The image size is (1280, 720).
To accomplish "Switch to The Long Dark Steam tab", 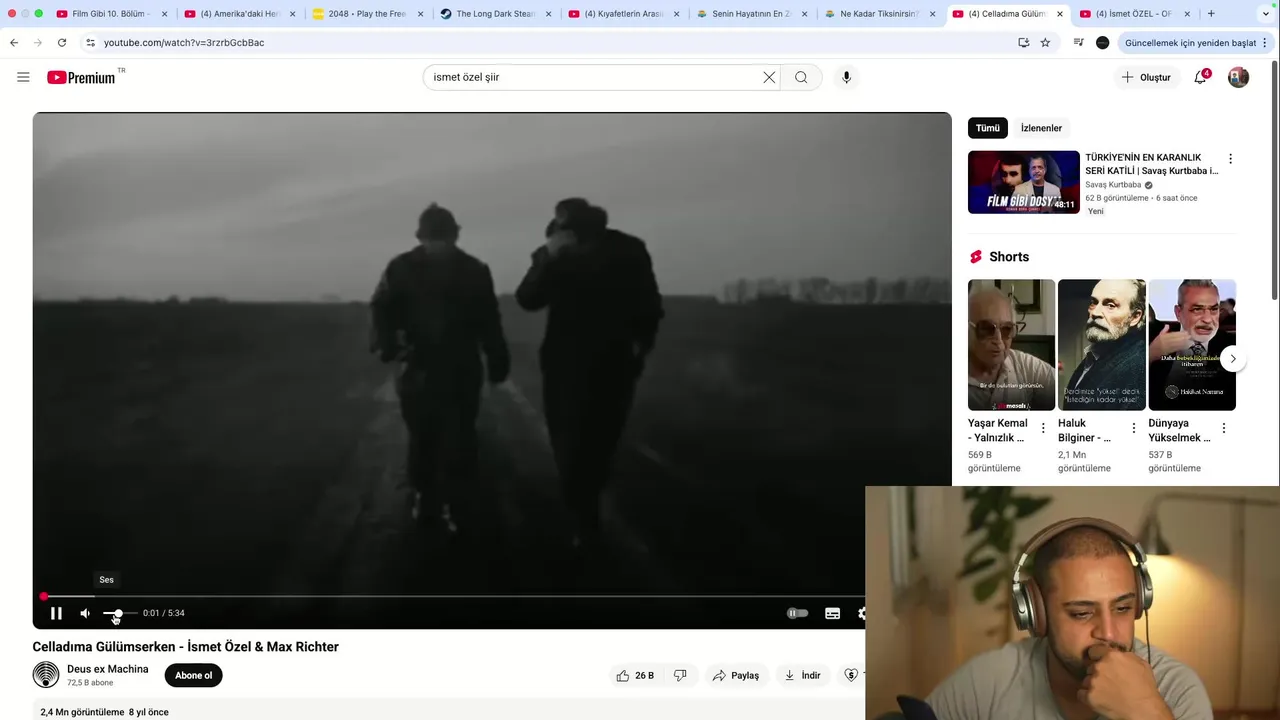I will (x=494, y=14).
